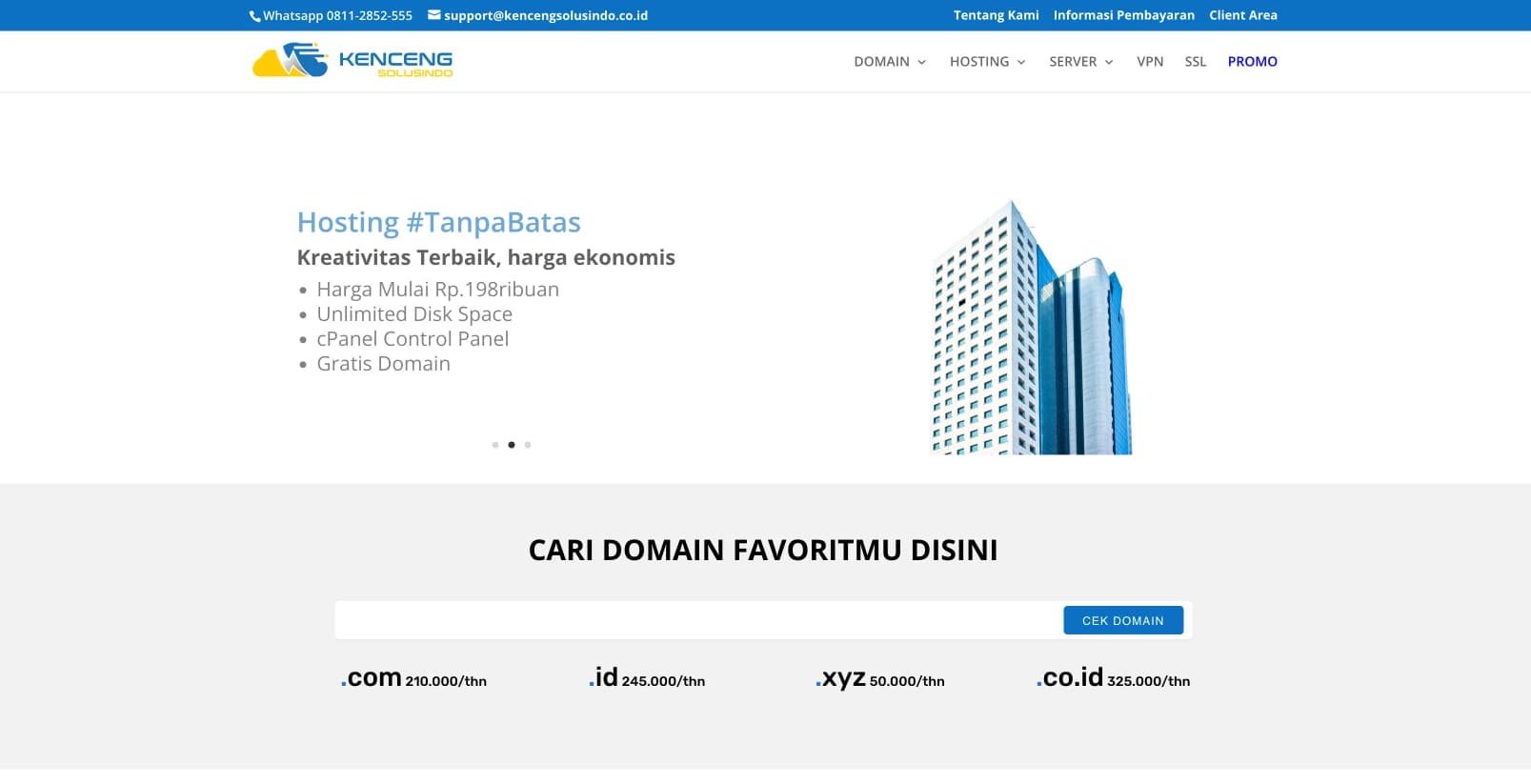Open Whatsapp 0811-2852-555 contact link
Screen dimensions: 1531x784
coord(337,15)
